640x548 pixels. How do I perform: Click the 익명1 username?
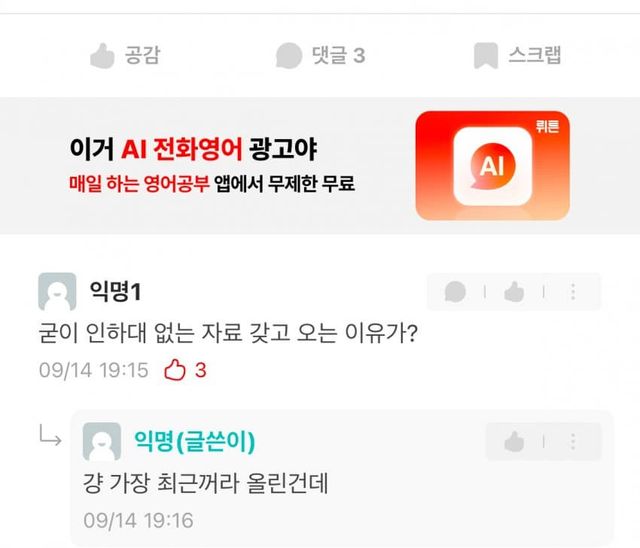tap(116, 291)
